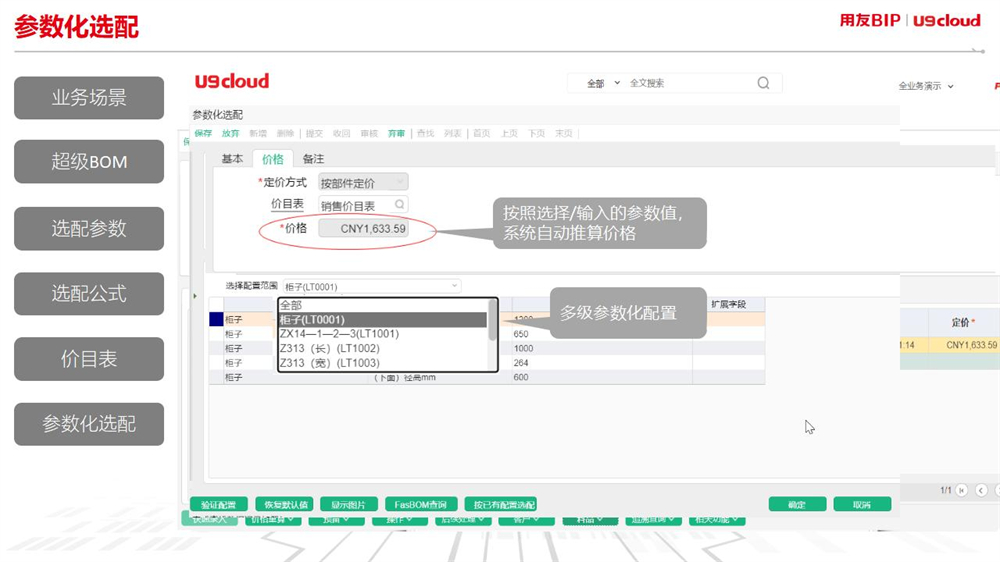Click 收回 in the toolbar

pyautogui.click(x=342, y=133)
